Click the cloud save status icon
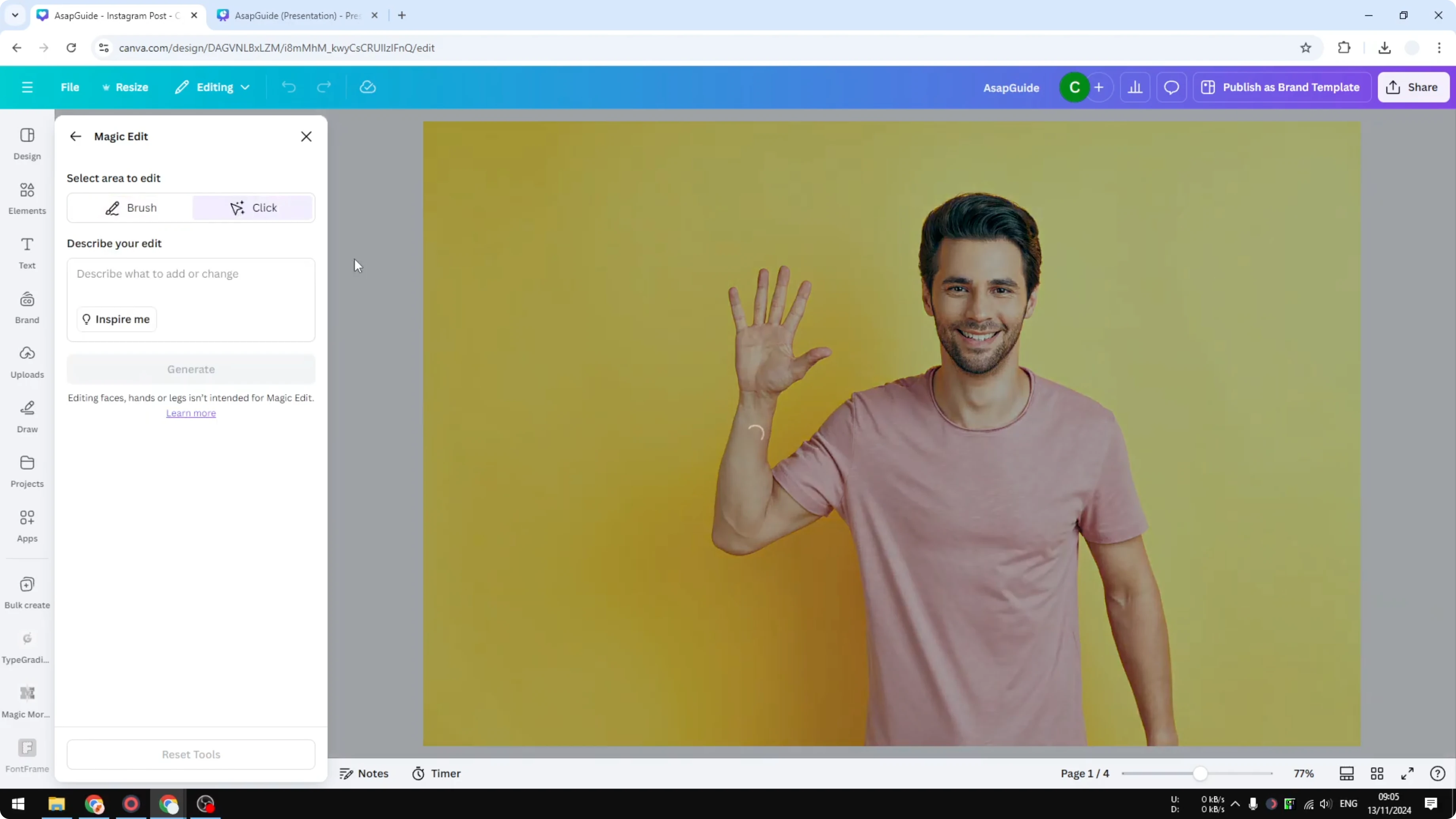The width and height of the screenshot is (1456, 819). coord(368,87)
